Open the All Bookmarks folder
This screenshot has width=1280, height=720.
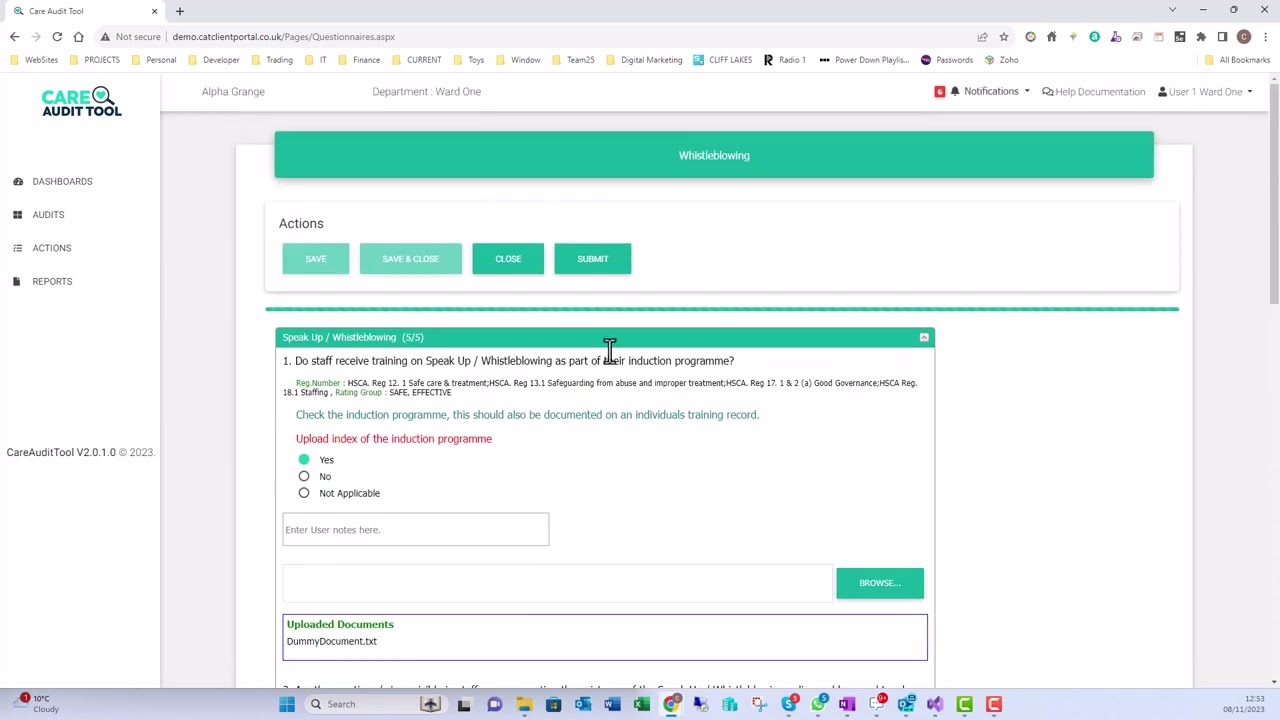pos(1237,60)
